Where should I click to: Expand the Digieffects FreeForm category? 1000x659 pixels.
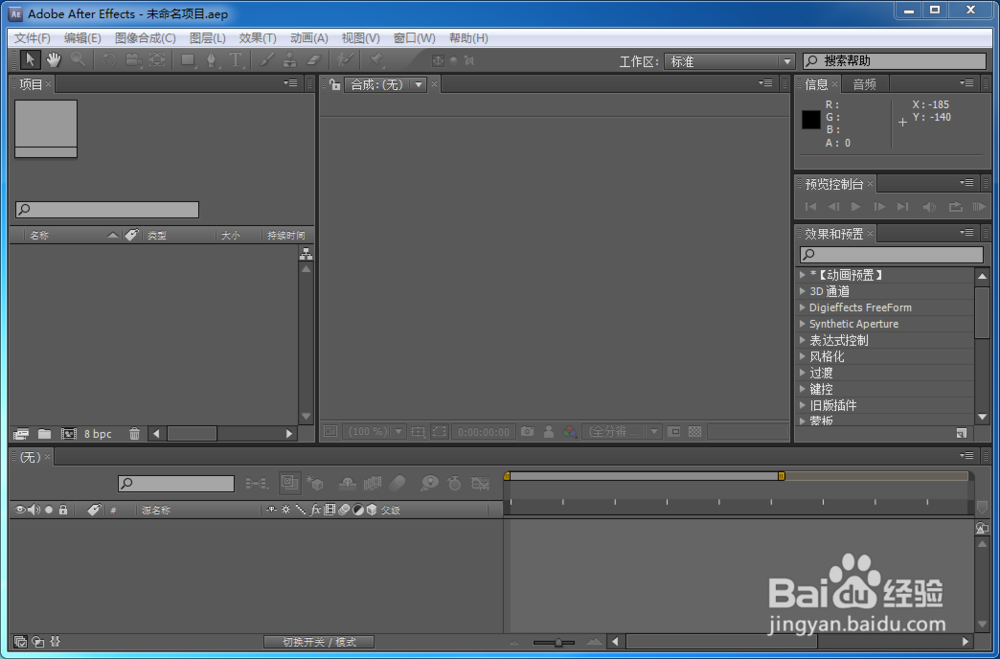pyautogui.click(x=802, y=307)
